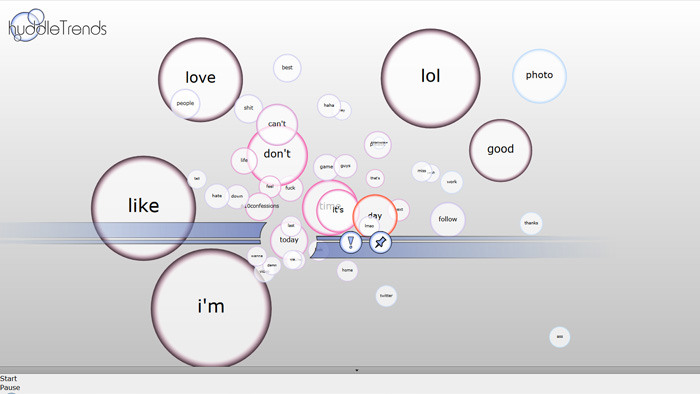Viewport: 700px width, 394px height.
Task: Select the 'day' bubble with orange outline
Action: tap(375, 216)
